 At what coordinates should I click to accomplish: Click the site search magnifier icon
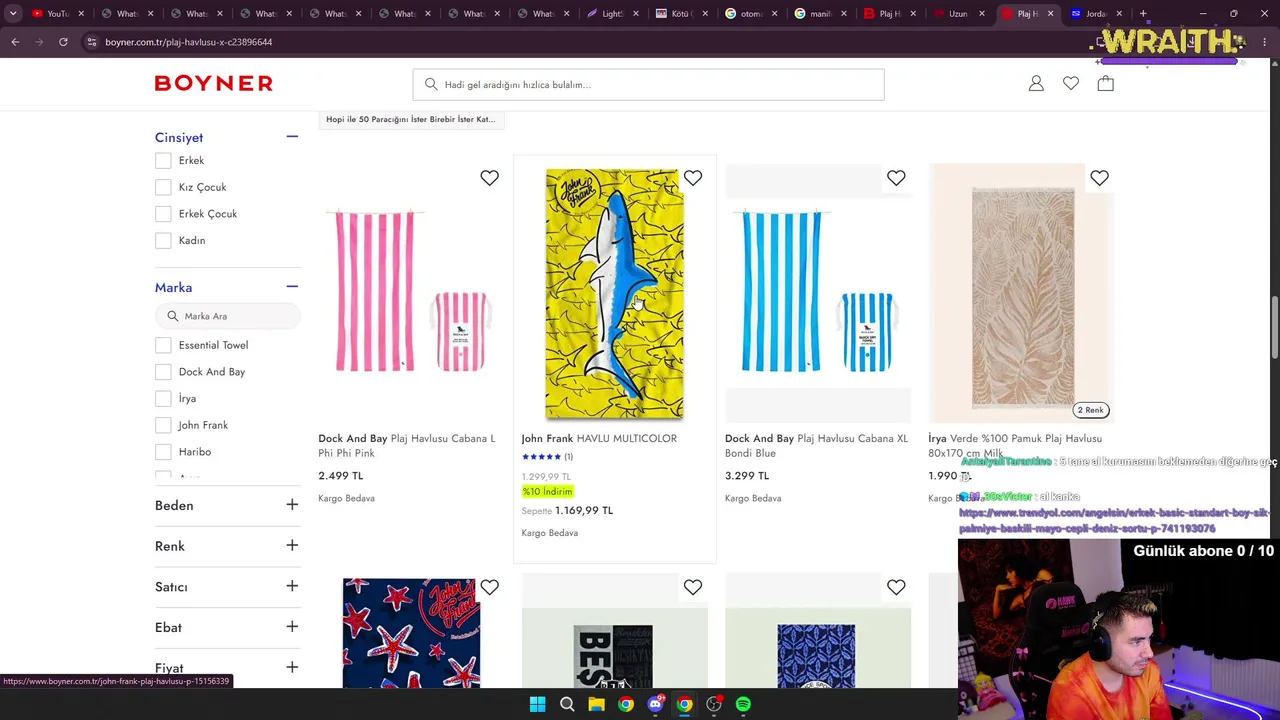[x=431, y=84]
